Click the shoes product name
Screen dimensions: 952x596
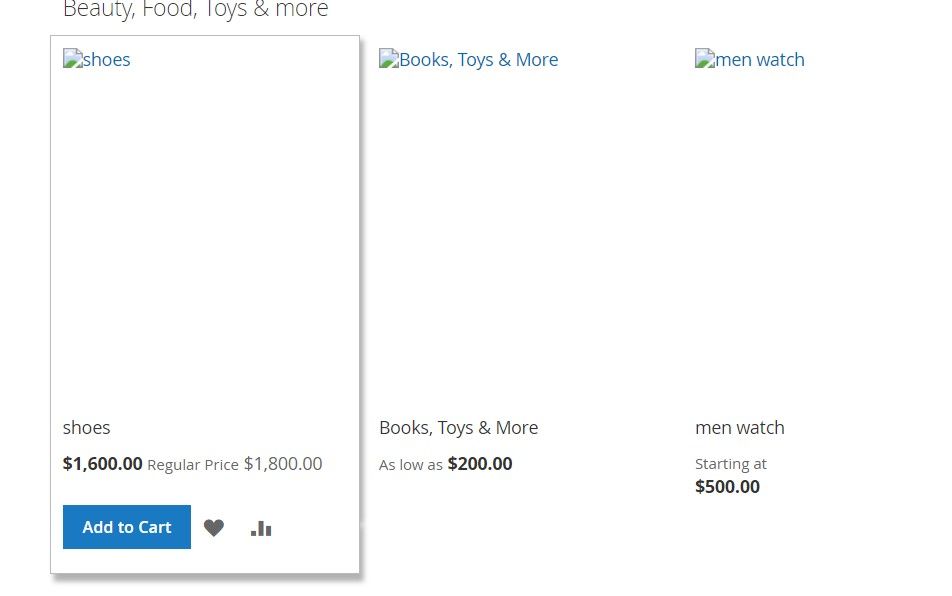click(87, 427)
